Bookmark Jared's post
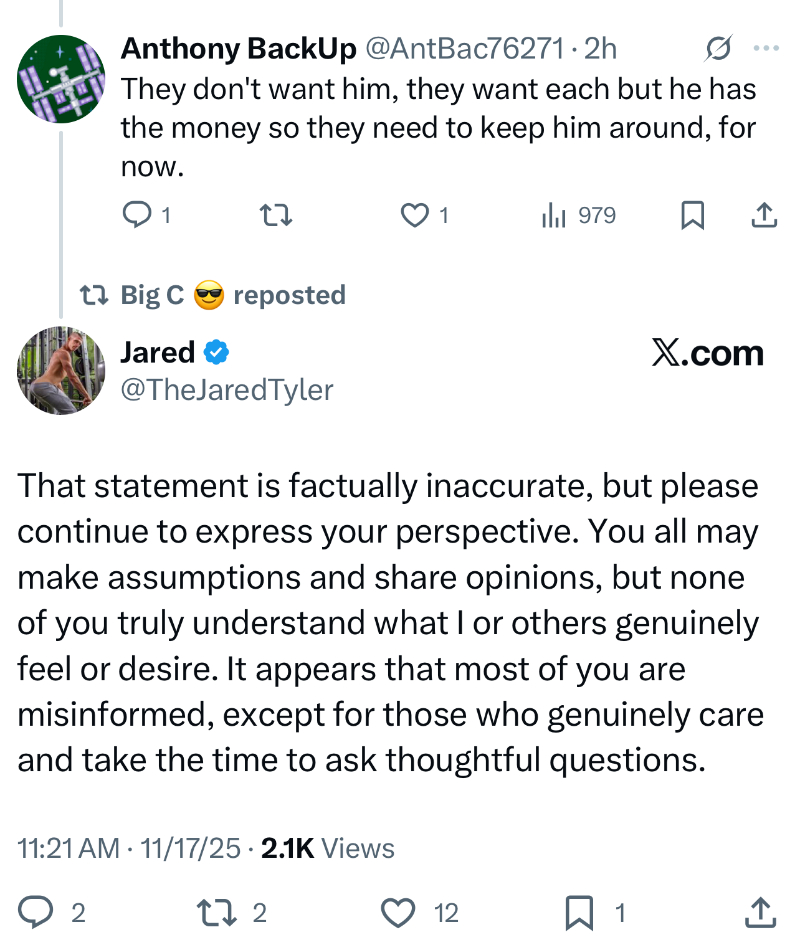 coord(581,911)
